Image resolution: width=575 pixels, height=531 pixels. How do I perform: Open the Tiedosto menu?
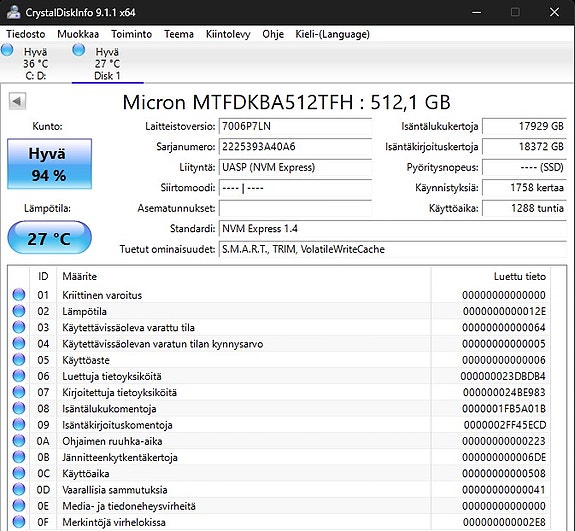coord(26,34)
